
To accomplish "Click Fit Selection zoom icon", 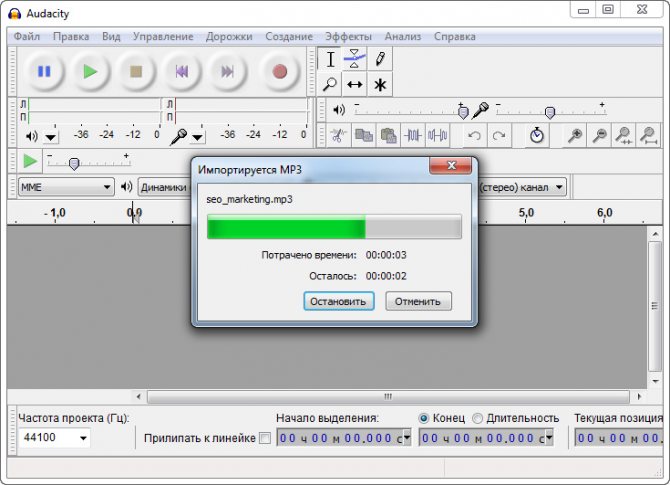I will coord(624,135).
